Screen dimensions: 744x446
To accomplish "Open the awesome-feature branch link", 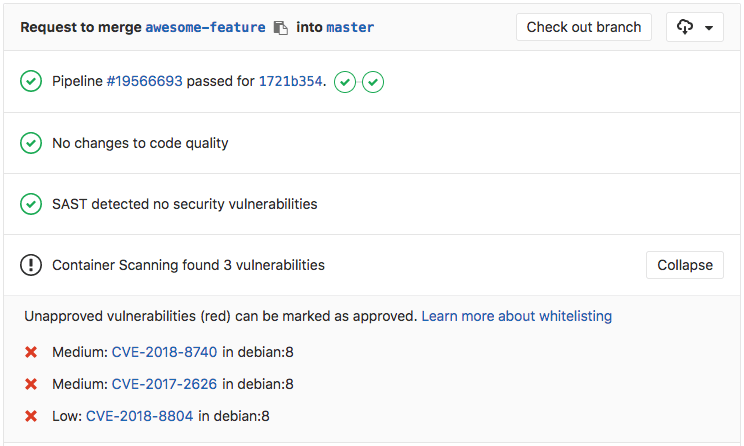I will pos(205,28).
